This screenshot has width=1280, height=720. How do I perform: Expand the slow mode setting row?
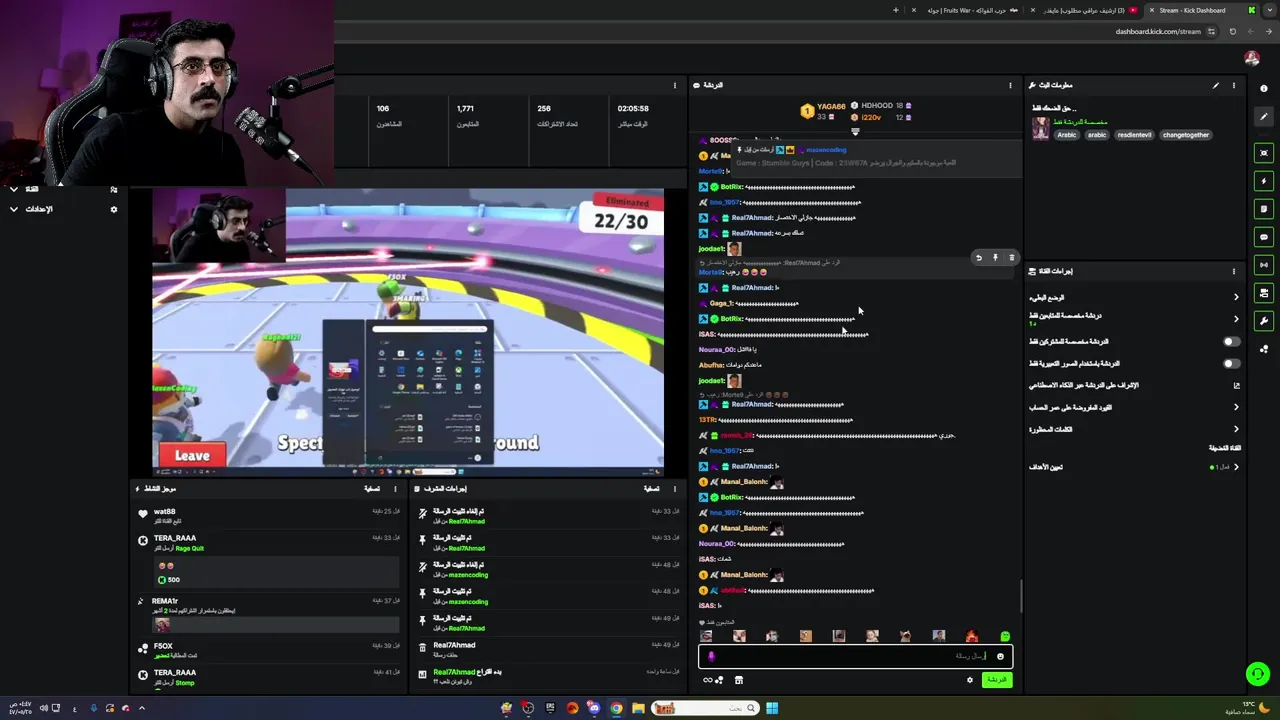1134,297
